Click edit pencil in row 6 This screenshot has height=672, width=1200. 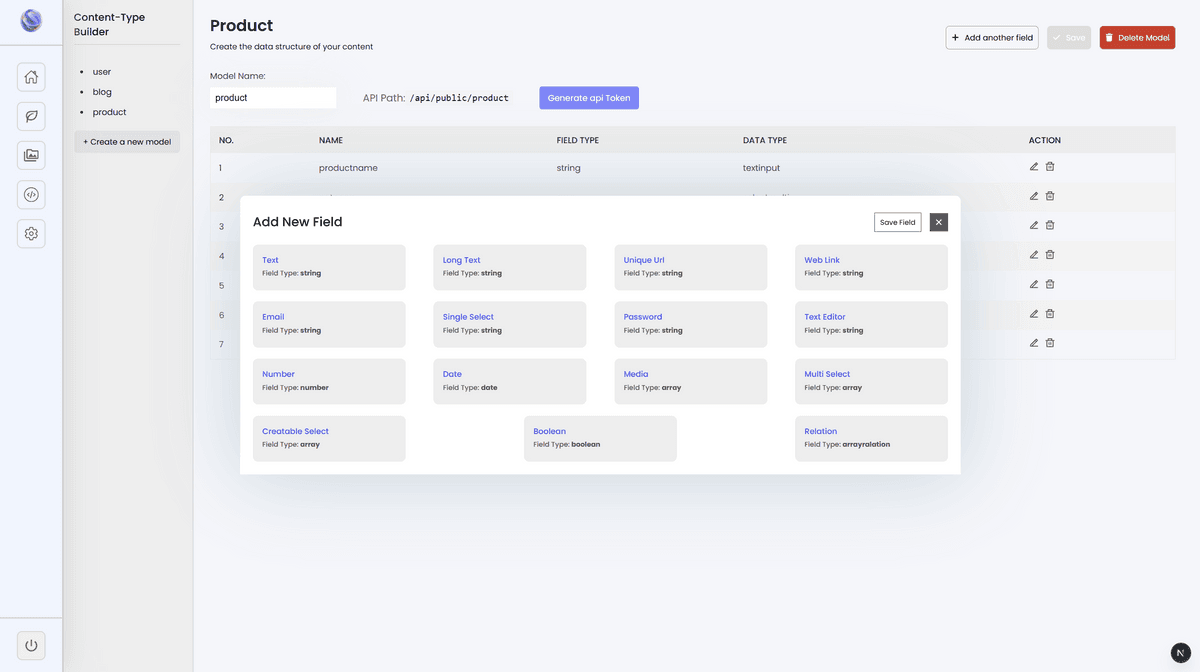pos(1034,313)
